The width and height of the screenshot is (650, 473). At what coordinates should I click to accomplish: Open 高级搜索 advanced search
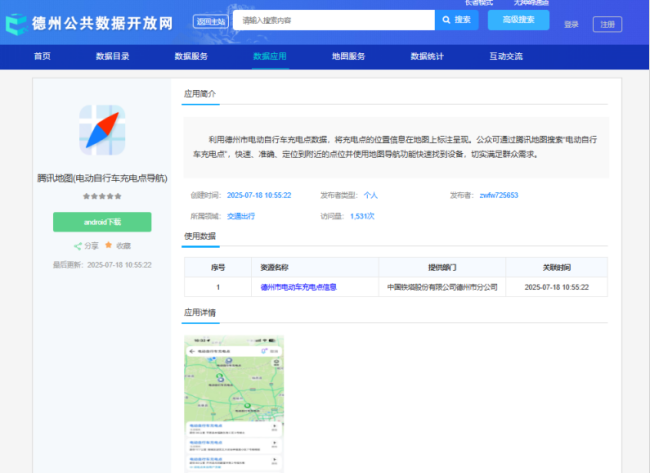click(x=518, y=20)
